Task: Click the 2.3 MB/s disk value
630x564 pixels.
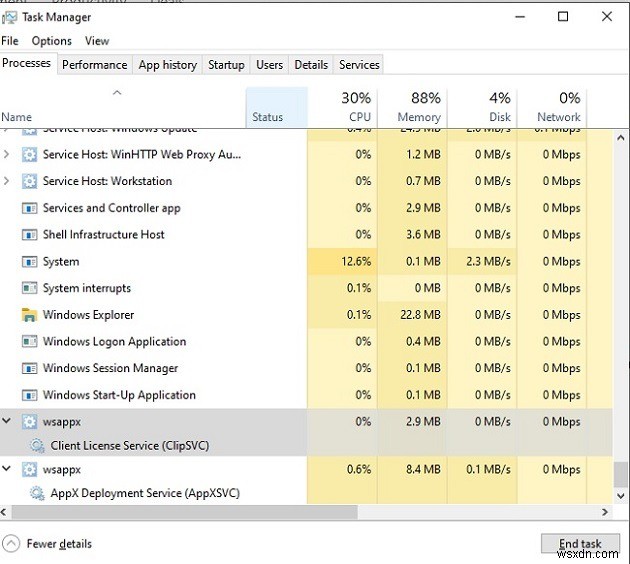Action: pos(489,262)
